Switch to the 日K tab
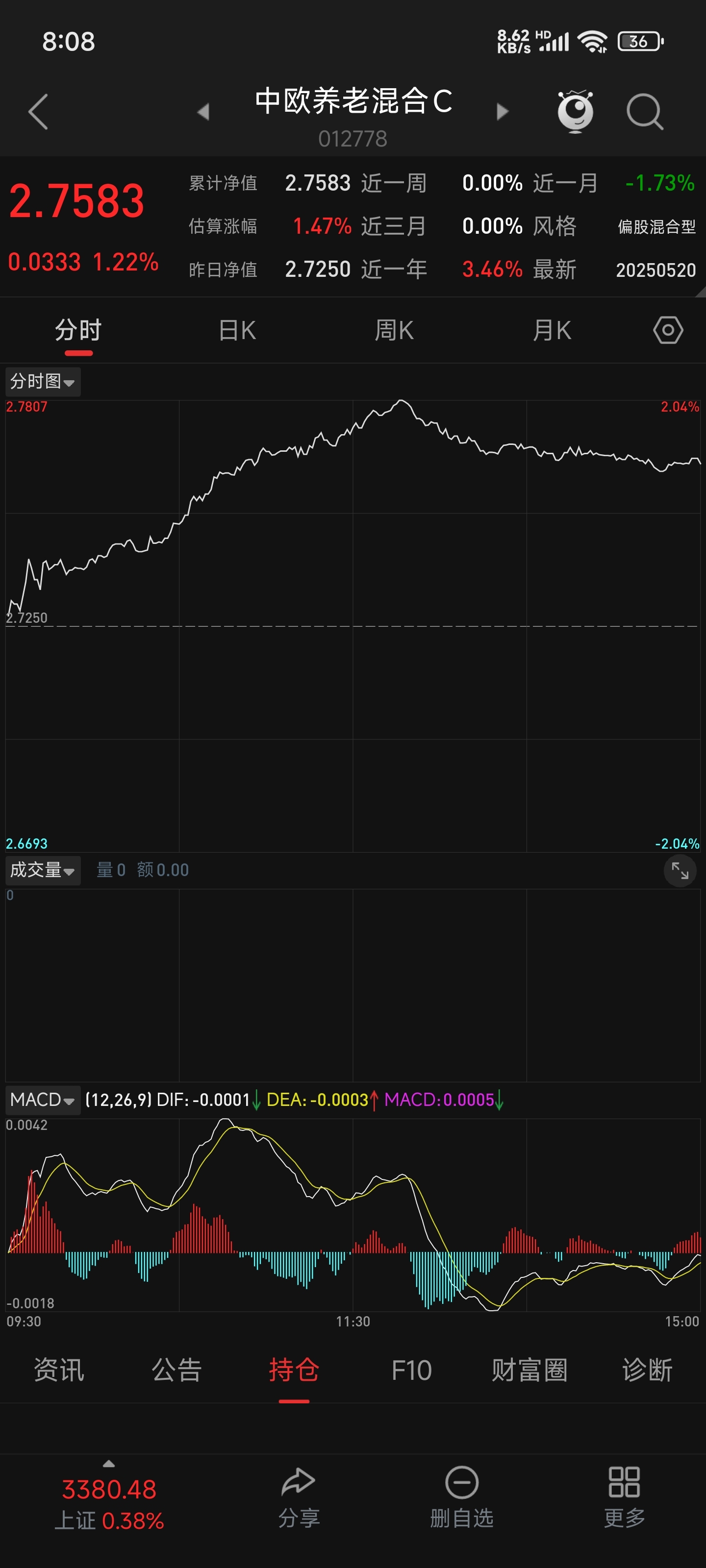This screenshot has width=706, height=1568. point(237,331)
